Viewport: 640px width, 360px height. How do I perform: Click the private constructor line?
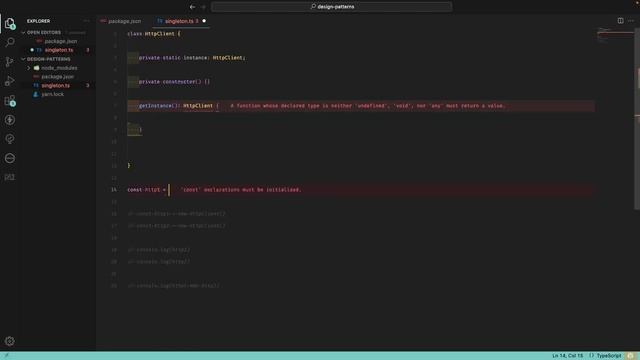click(174, 82)
